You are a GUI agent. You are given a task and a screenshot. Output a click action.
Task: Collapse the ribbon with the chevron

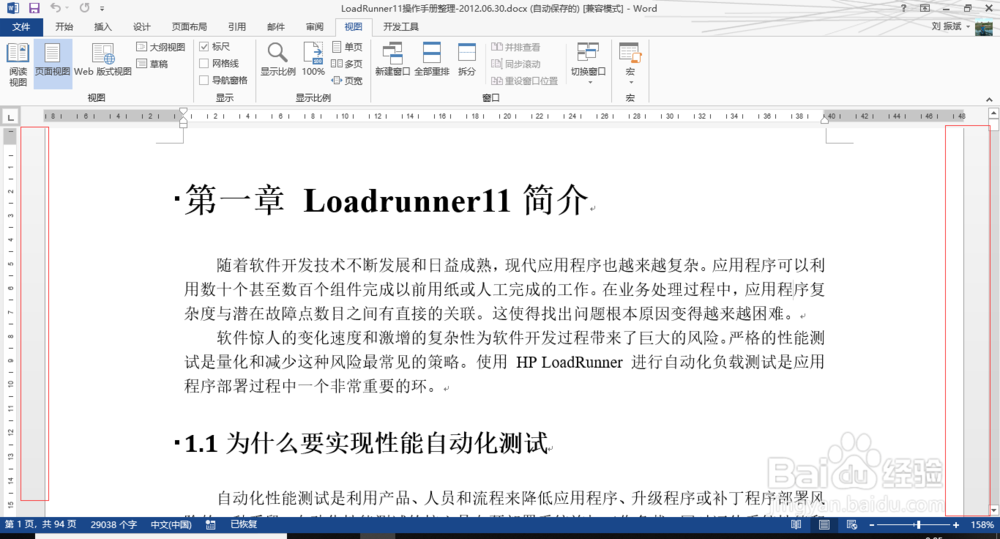(x=989, y=99)
